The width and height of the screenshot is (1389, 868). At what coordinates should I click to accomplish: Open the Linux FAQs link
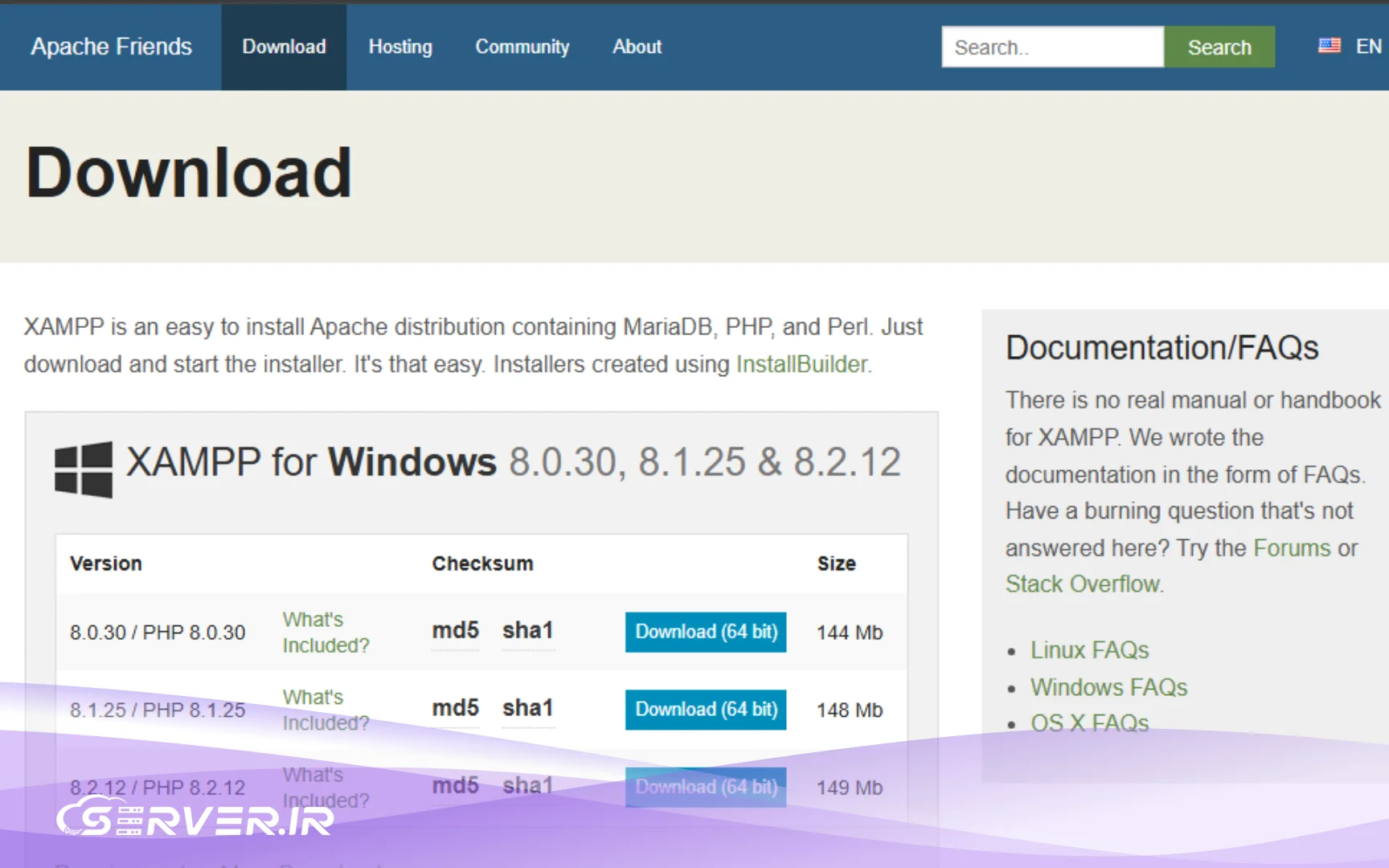tap(1090, 650)
